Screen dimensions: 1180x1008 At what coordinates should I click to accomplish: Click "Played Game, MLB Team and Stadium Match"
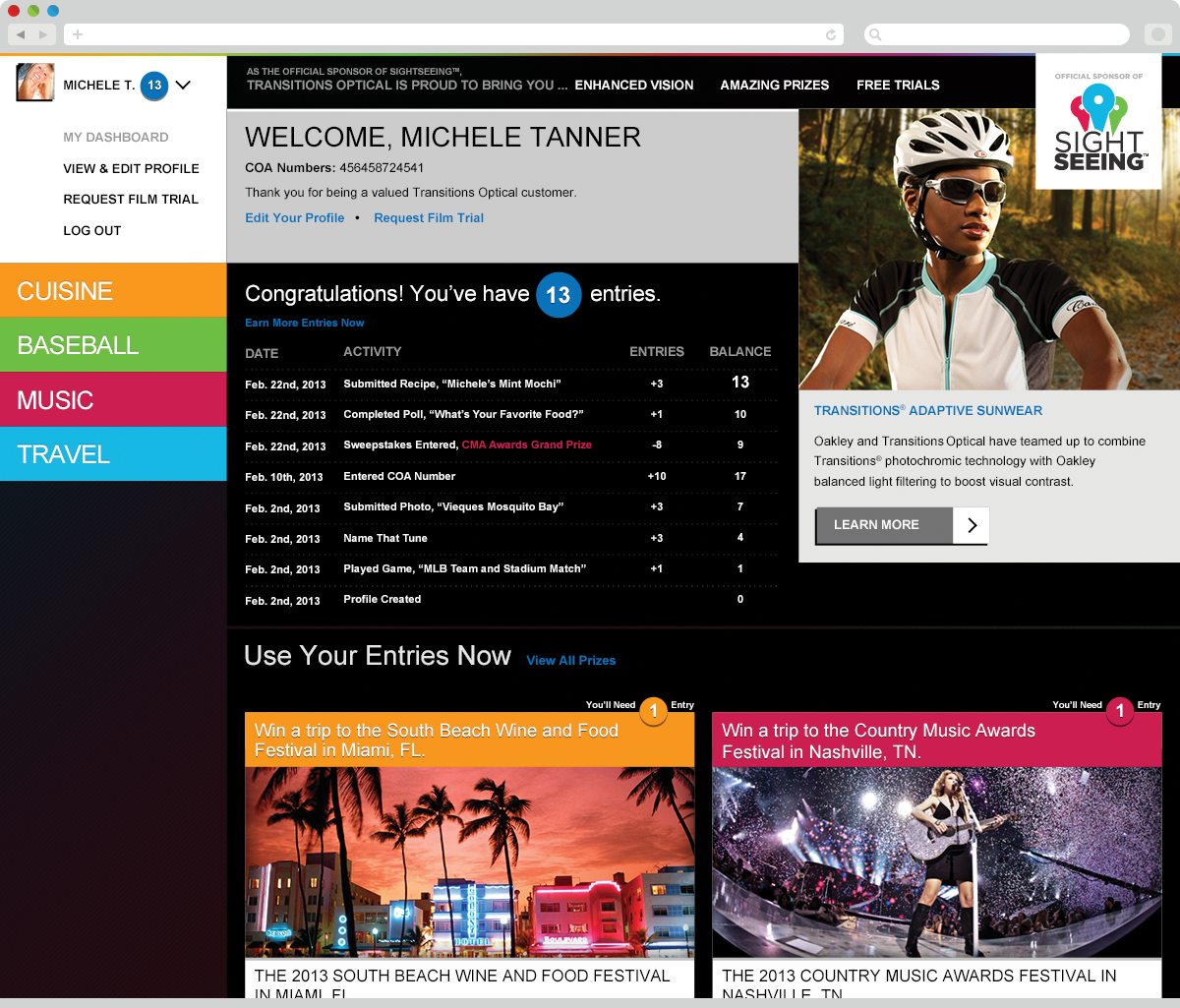465,568
